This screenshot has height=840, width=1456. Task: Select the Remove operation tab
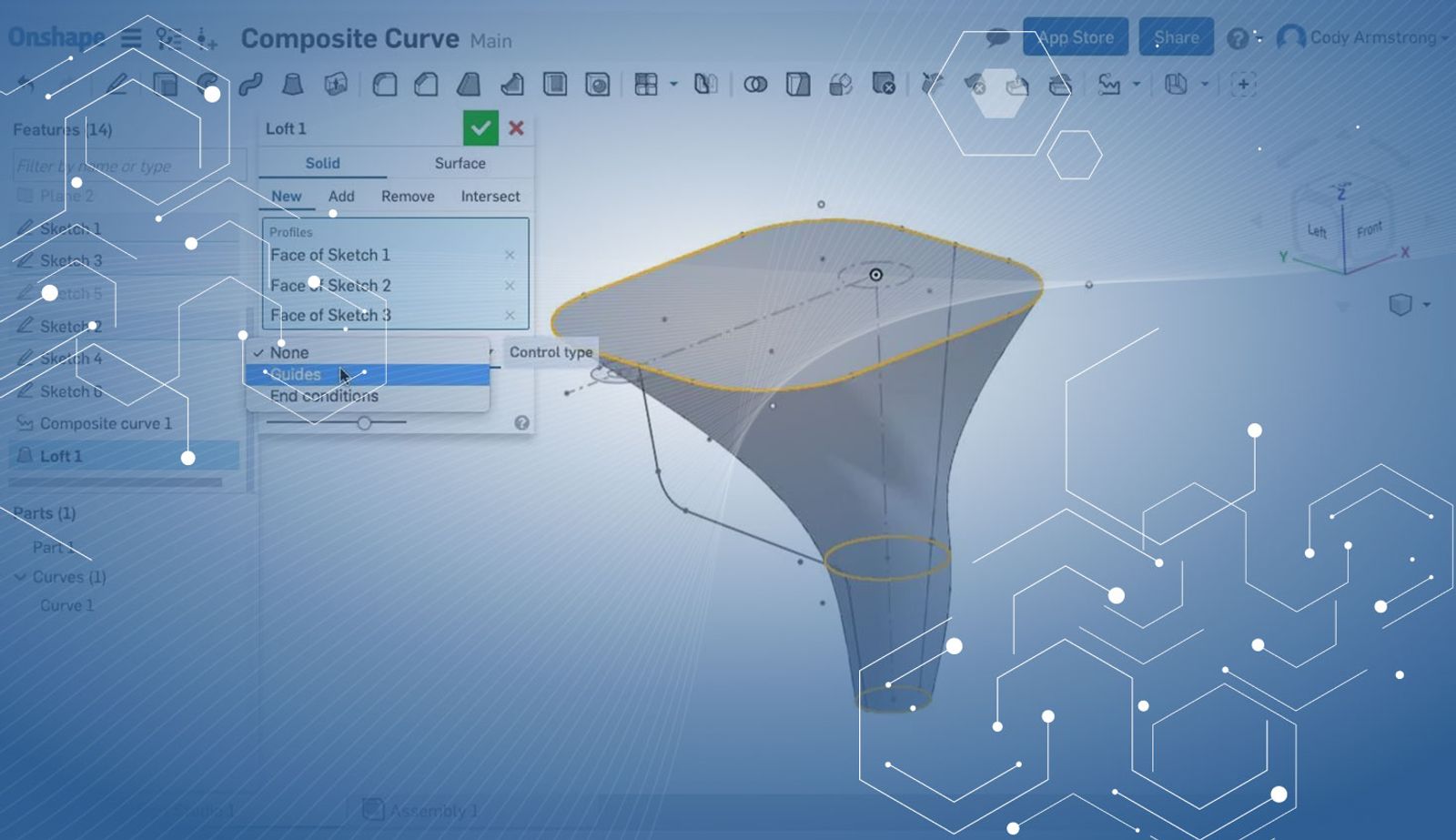point(407,196)
